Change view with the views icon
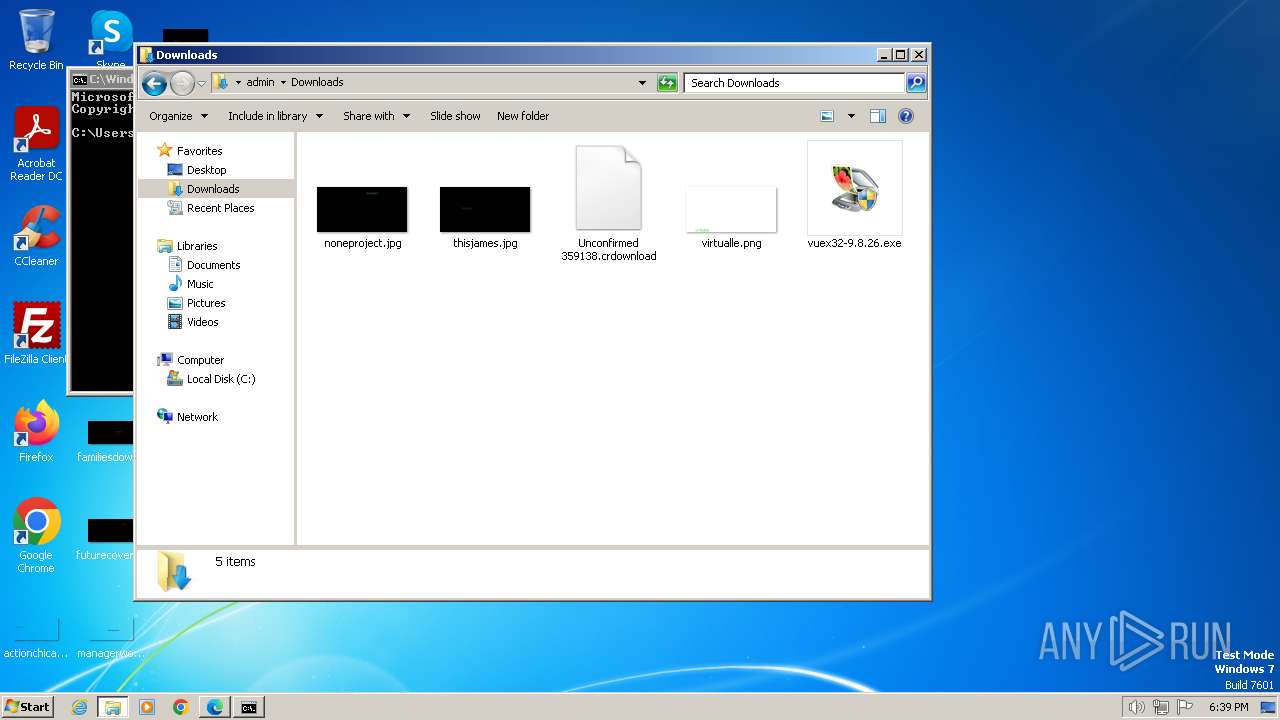Image resolution: width=1280 pixels, height=720 pixels. (x=827, y=116)
